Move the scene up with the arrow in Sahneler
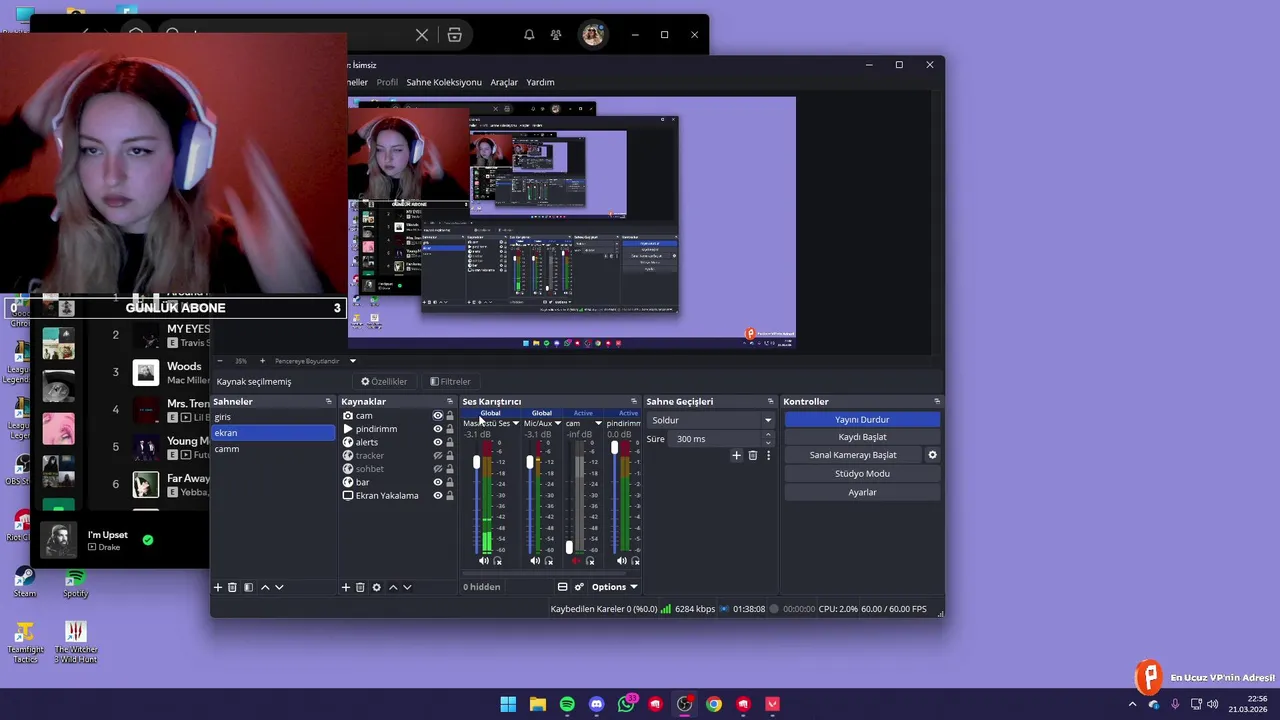This screenshot has width=1280, height=720. coord(265,587)
